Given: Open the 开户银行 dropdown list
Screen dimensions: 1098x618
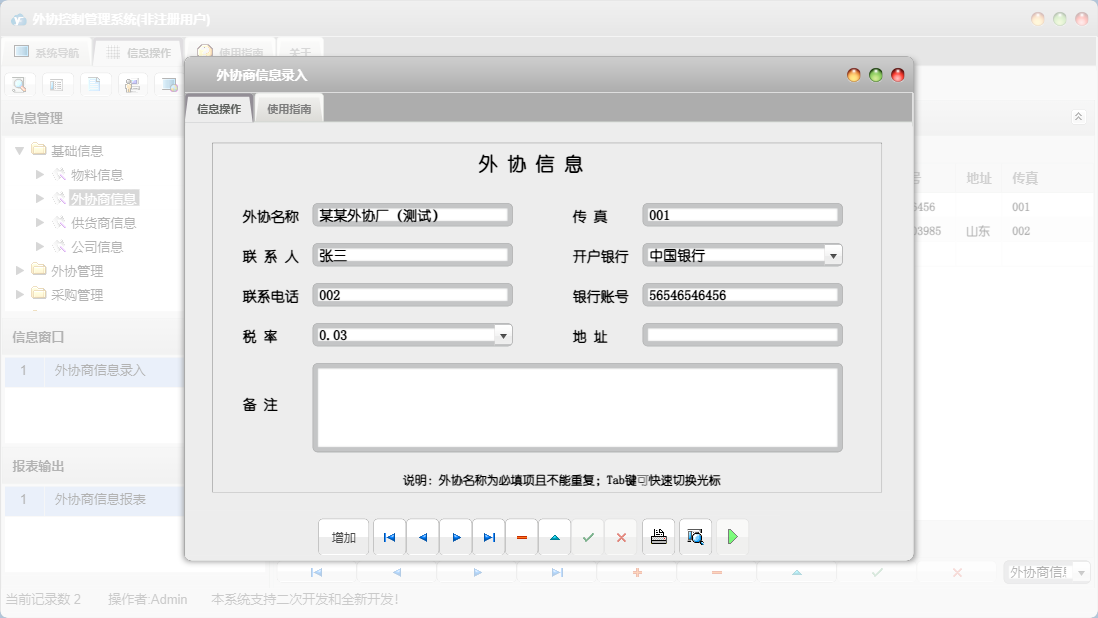Looking at the screenshot, I should (833, 255).
